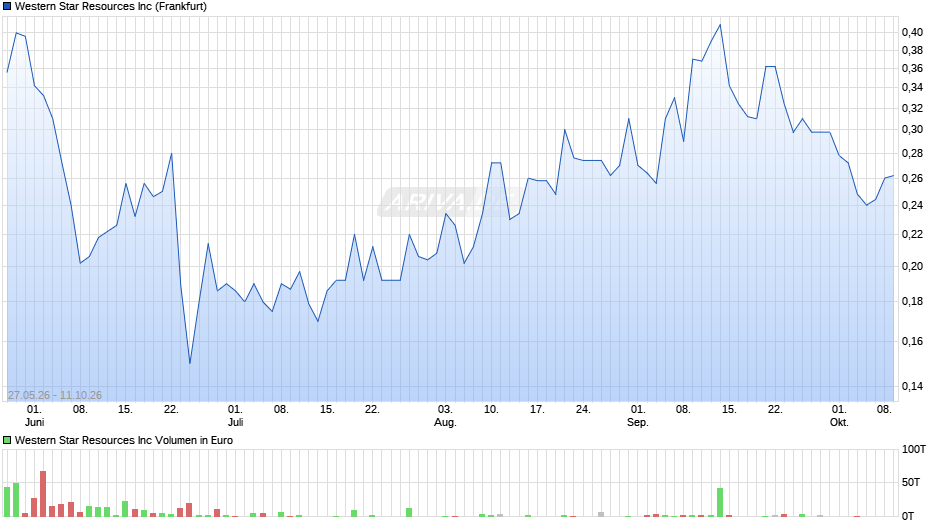The height and width of the screenshot is (526, 940).
Task: Click the '03.' date label
Action: [445, 409]
